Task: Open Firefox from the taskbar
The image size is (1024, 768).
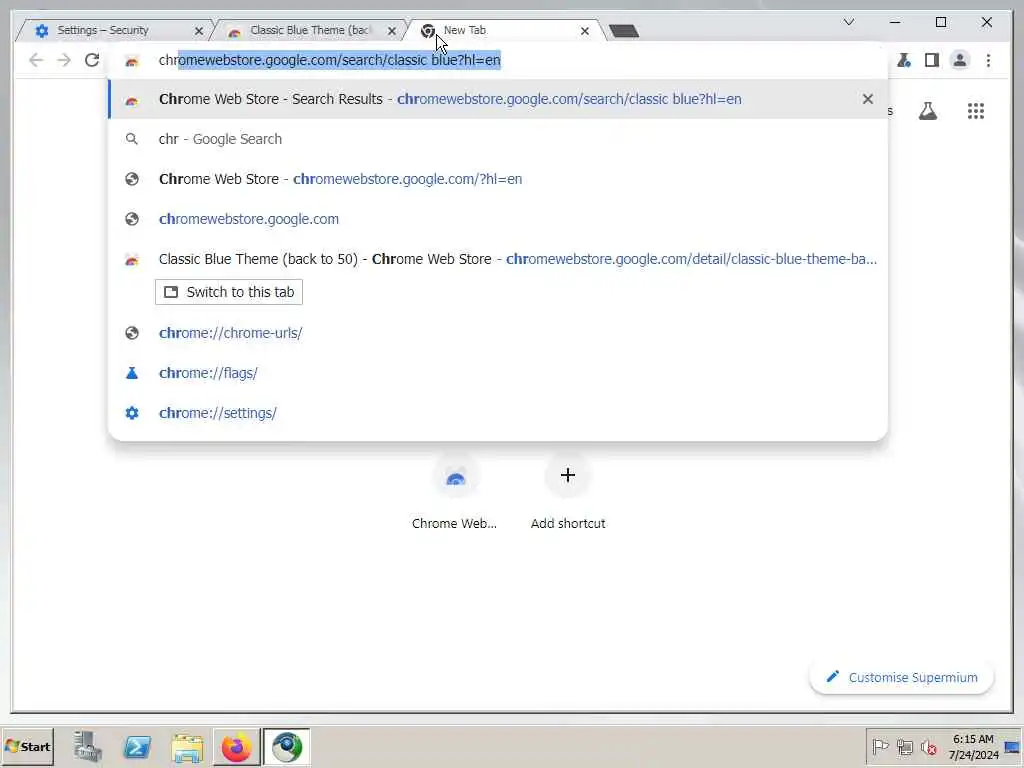Action: (236, 746)
